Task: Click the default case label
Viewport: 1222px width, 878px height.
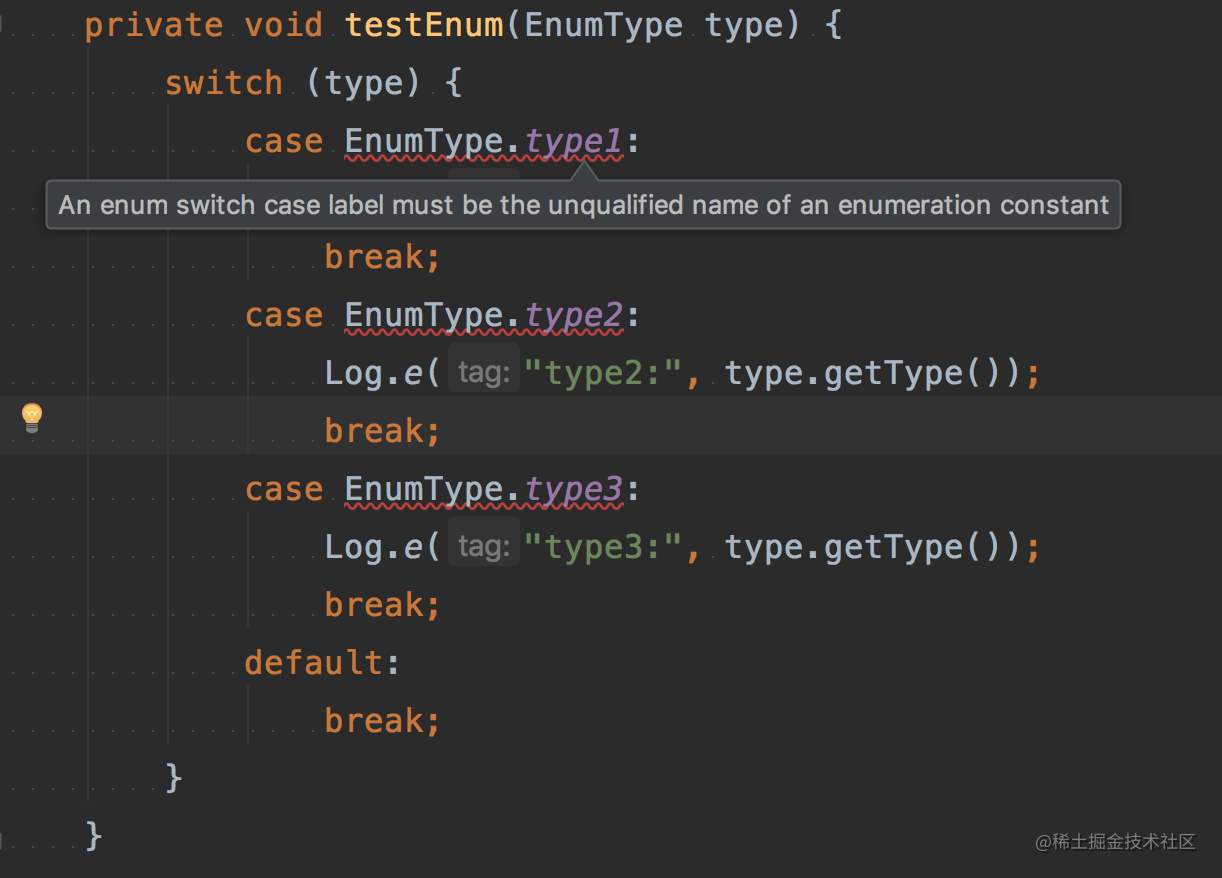Action: [314, 663]
